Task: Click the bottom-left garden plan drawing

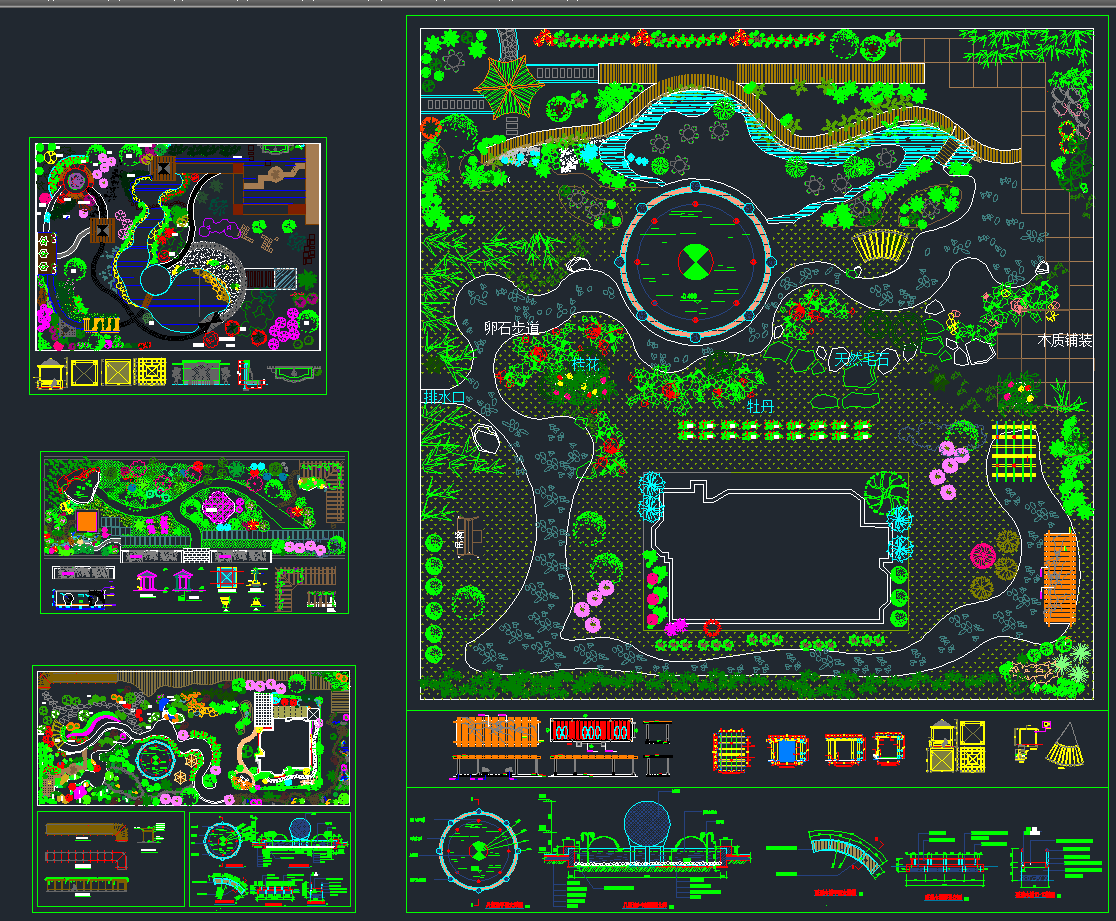Action: (193, 738)
